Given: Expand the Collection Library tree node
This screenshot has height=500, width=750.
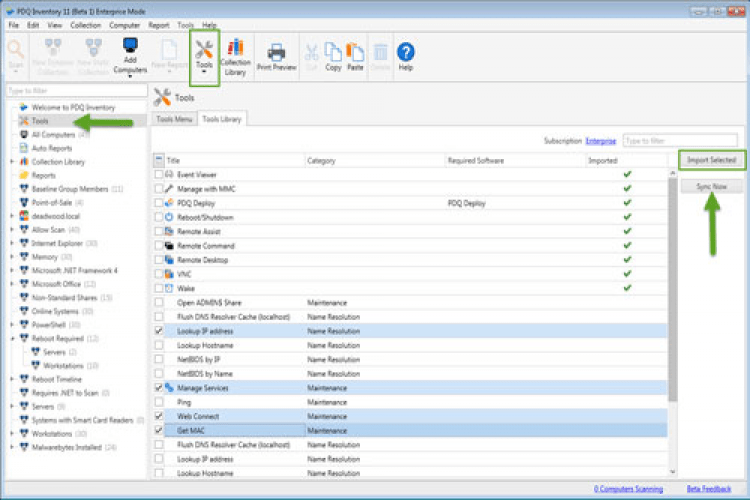Looking at the screenshot, I should pyautogui.click(x=12, y=161).
